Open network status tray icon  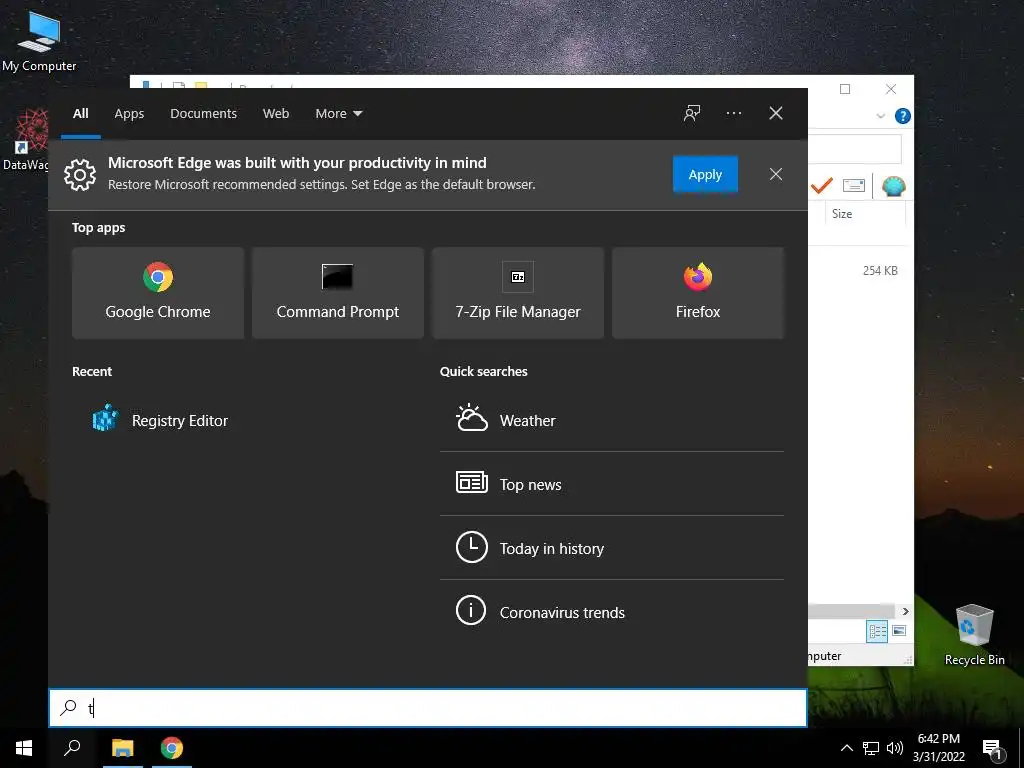tap(871, 748)
